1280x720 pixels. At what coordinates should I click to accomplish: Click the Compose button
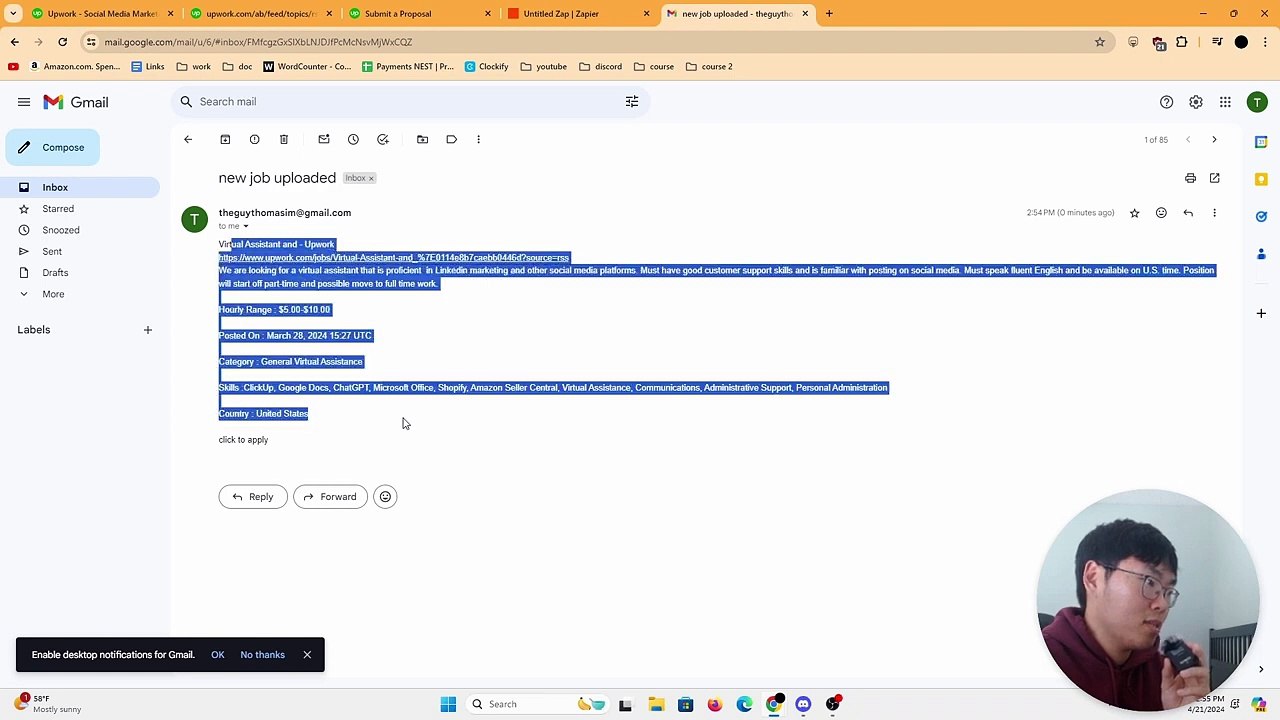(x=52, y=147)
